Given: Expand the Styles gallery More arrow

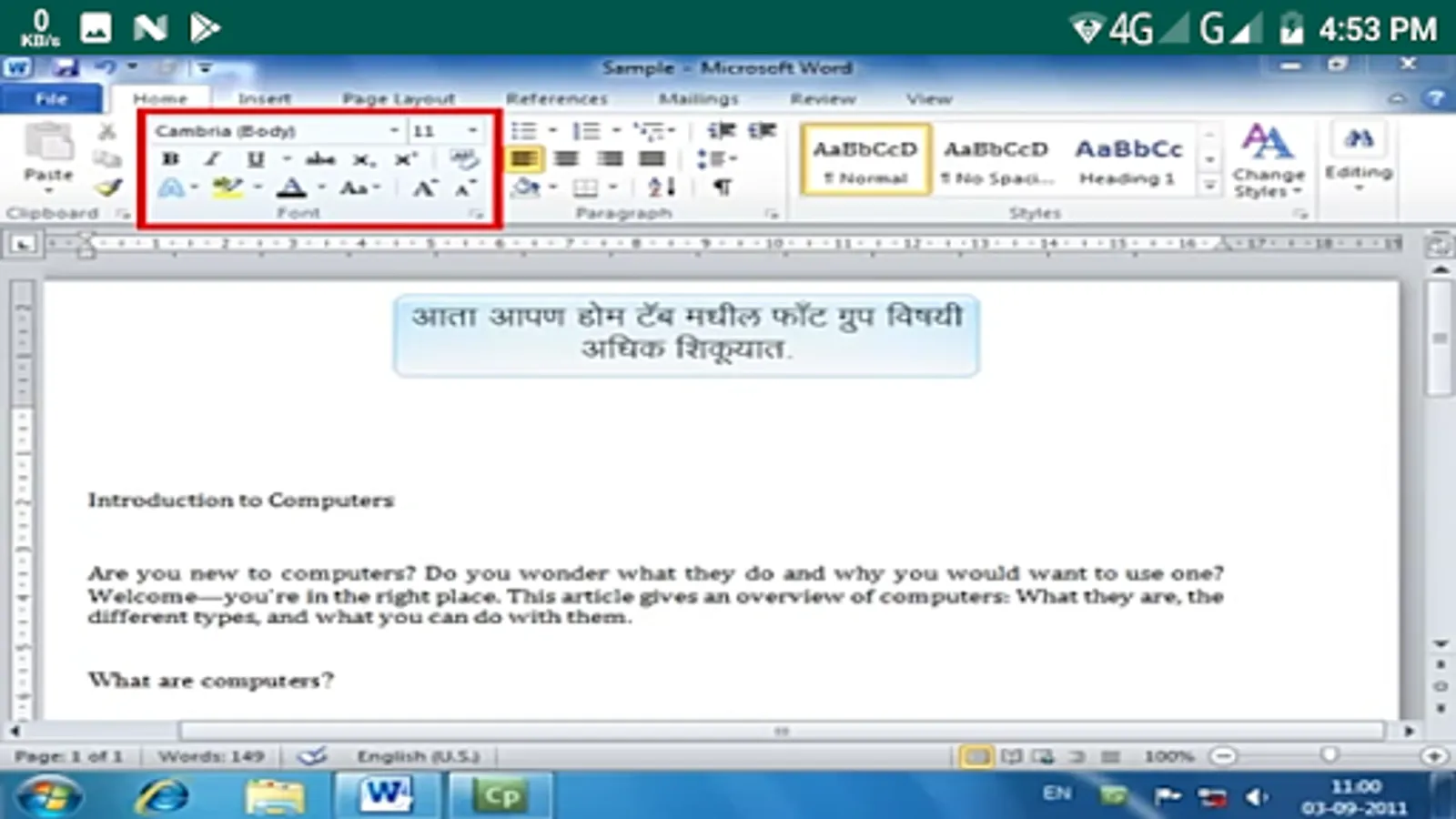Looking at the screenshot, I should click(x=1209, y=186).
